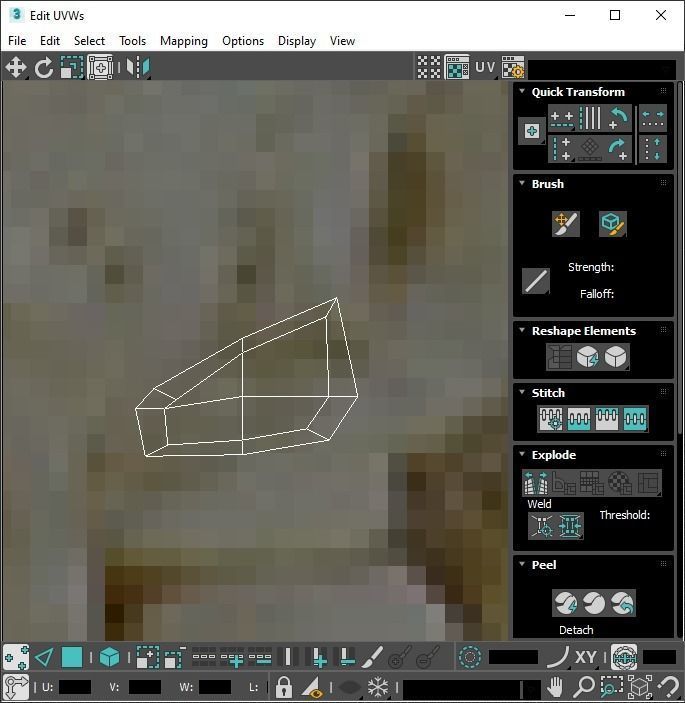685x703 pixels.
Task: Open the brush falloff type flyout
Action: pos(536,281)
